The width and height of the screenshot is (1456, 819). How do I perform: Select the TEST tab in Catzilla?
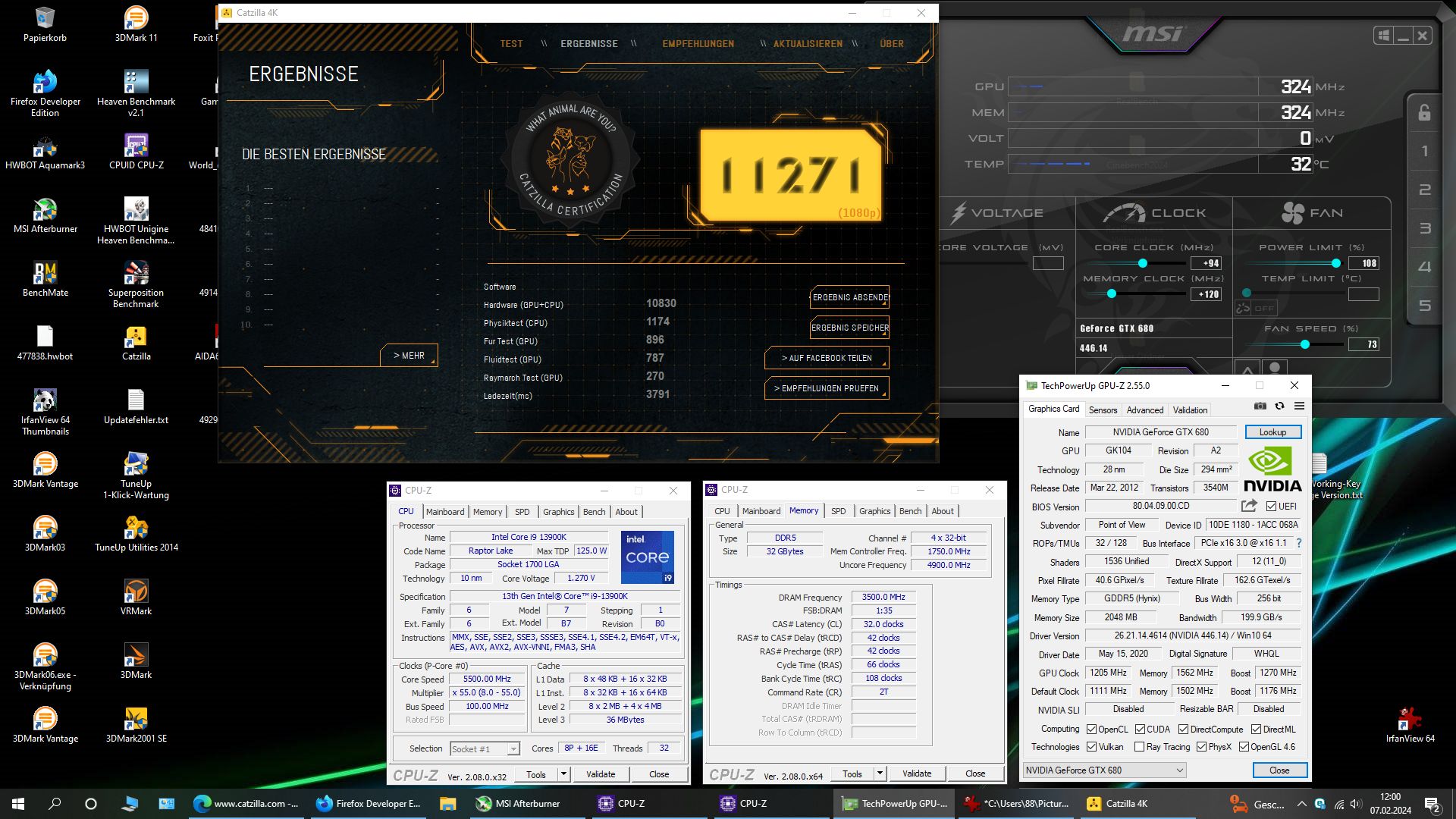coord(511,44)
